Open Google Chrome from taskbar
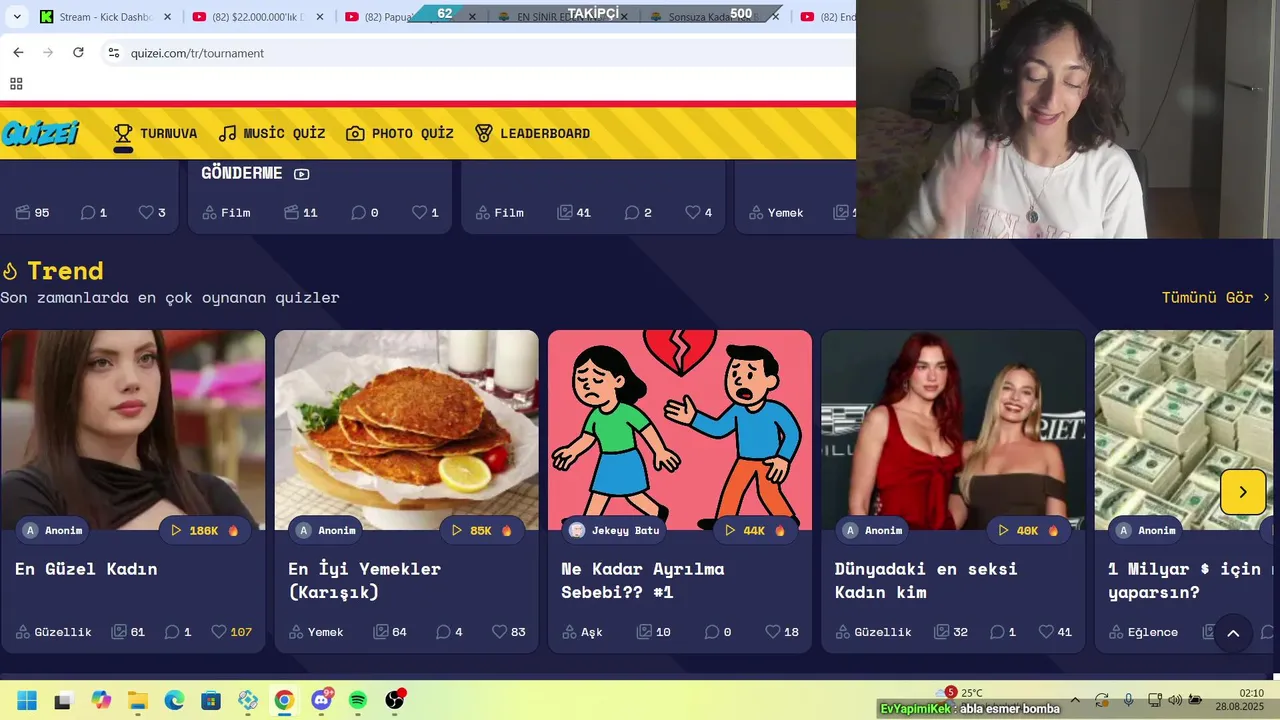1280x720 pixels. 284,700
